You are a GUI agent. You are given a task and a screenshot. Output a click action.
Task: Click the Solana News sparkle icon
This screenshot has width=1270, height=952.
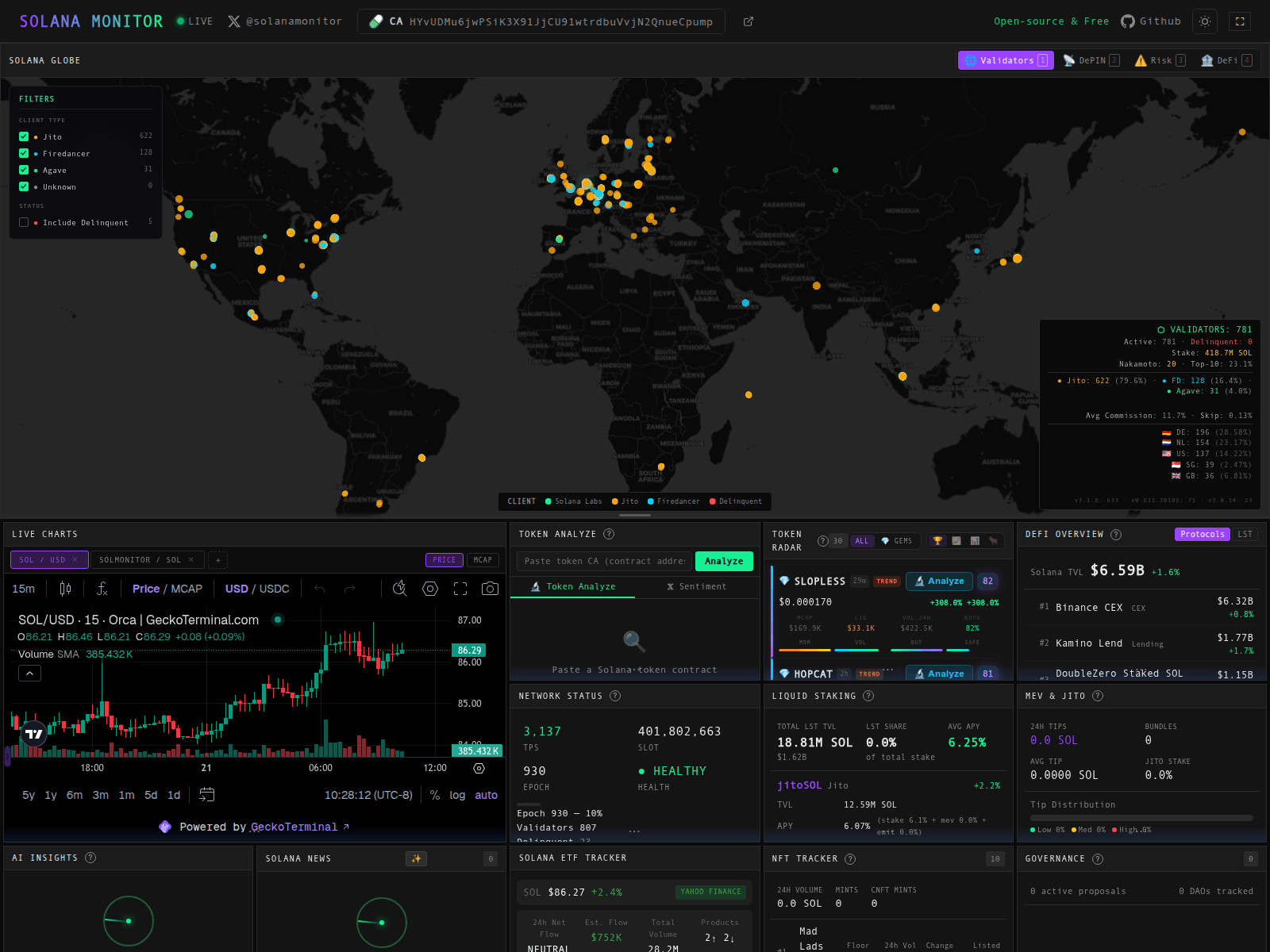tap(416, 858)
